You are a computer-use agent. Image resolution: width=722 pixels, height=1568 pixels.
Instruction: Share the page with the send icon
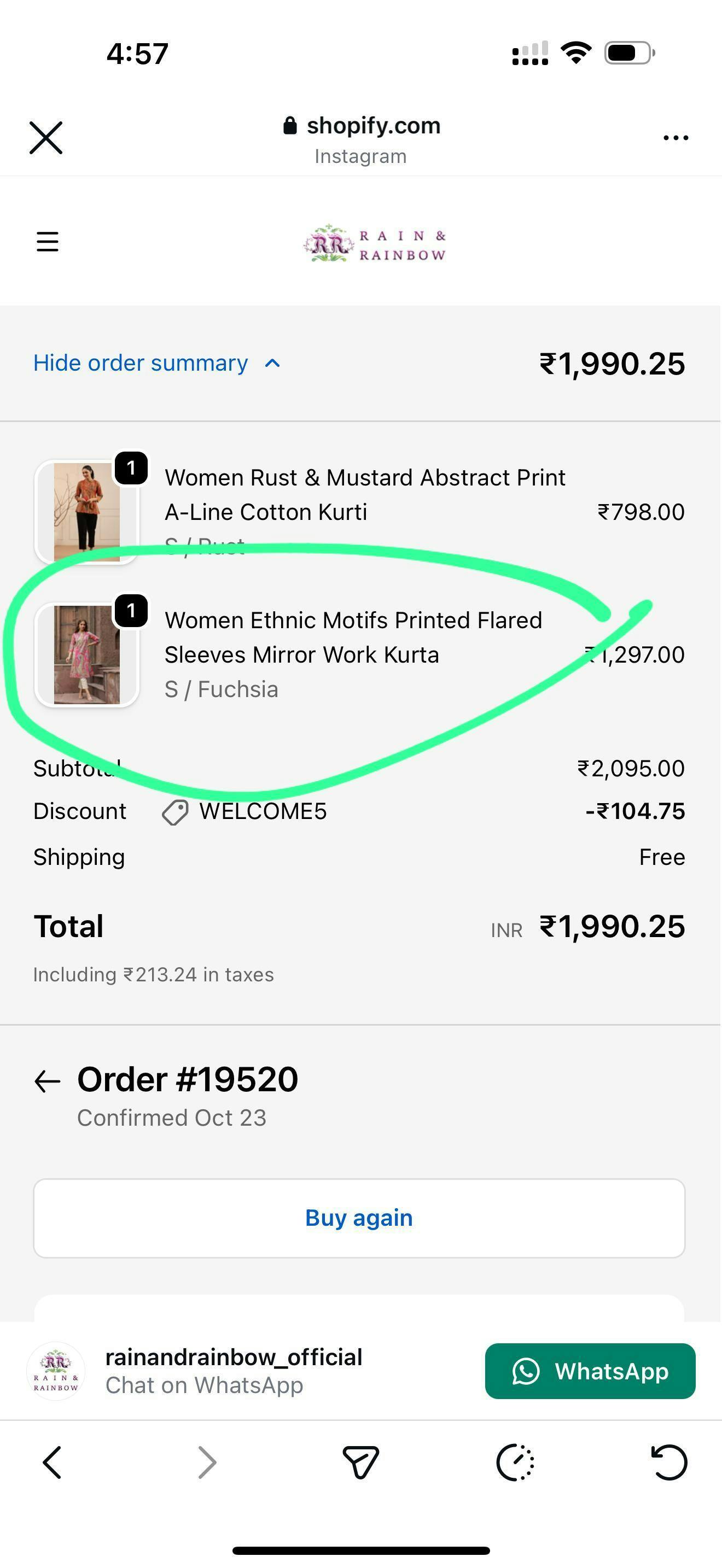tap(361, 1462)
